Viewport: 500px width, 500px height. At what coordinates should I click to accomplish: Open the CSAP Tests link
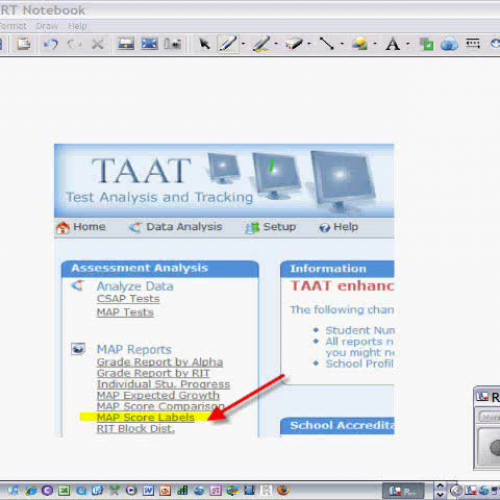128,298
